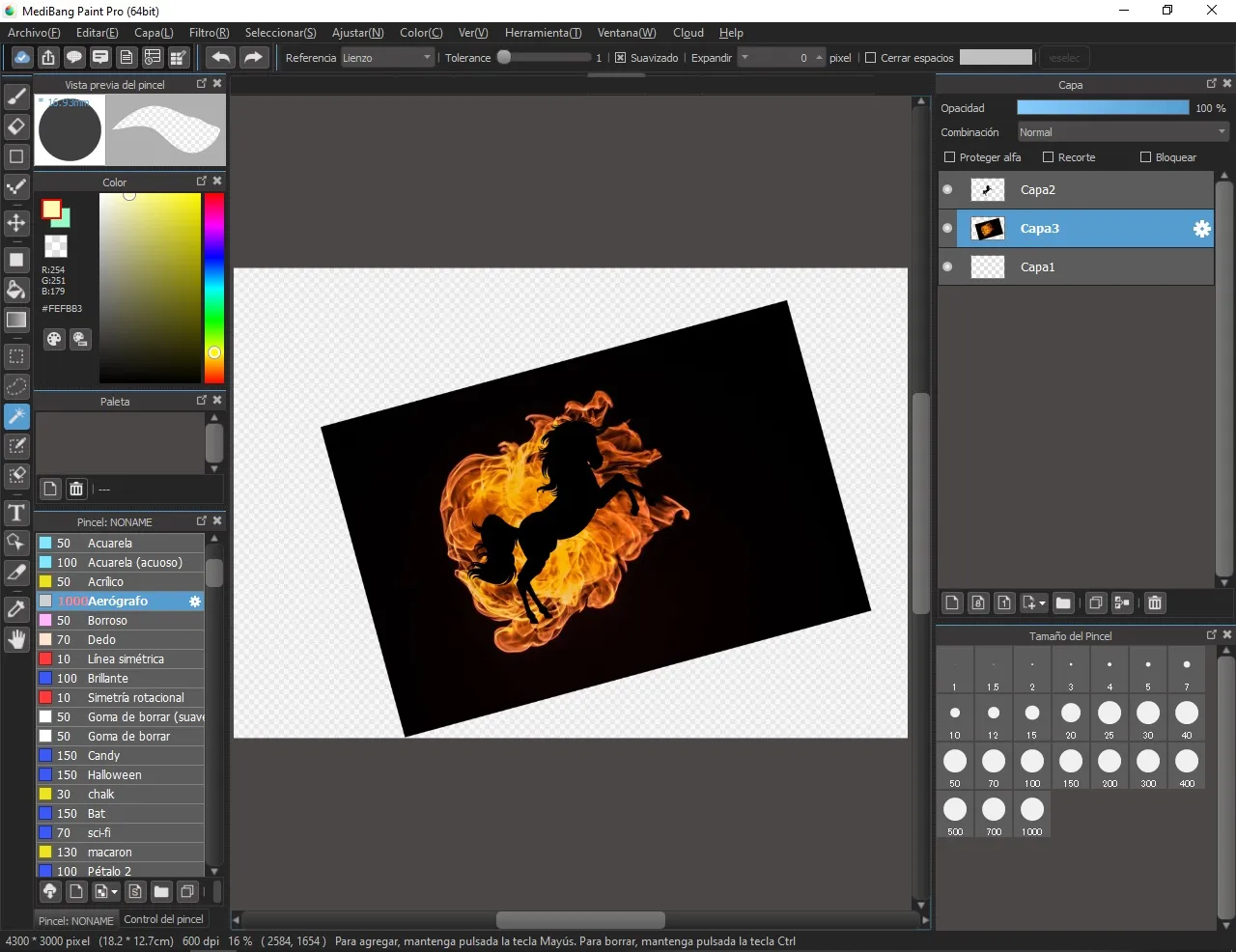This screenshot has height=952, width=1236.
Task: Select the rectangular Select tool
Action: 16,356
